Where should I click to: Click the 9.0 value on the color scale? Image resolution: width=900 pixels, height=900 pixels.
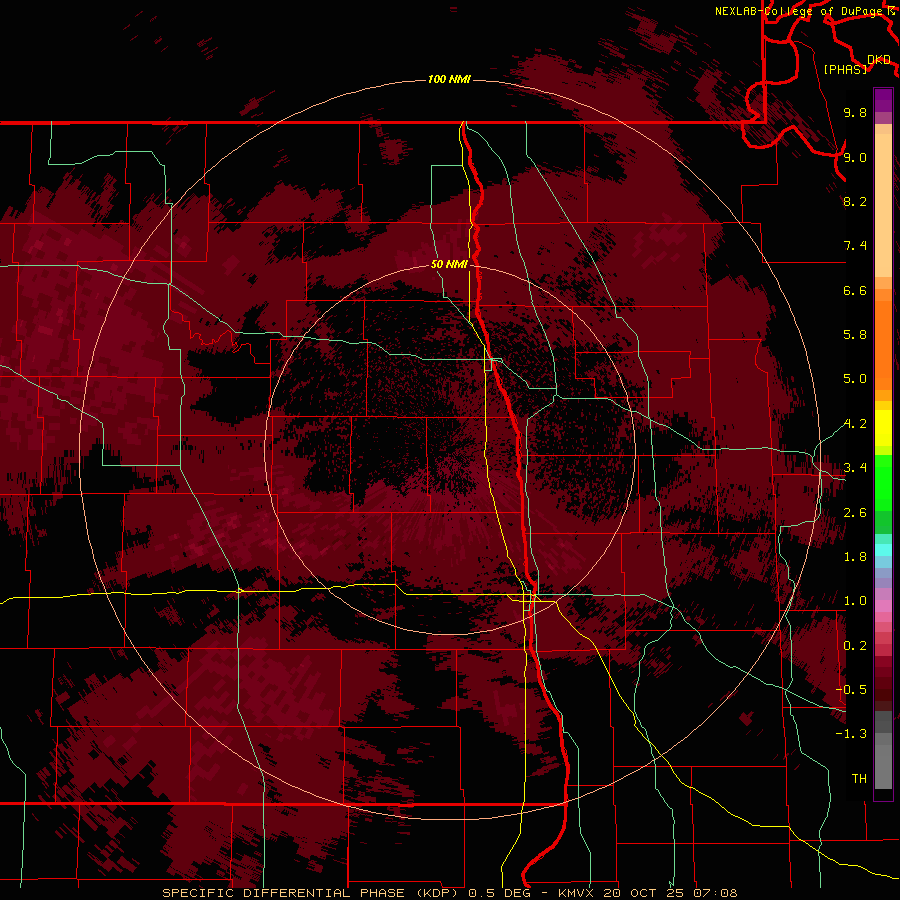pyautogui.click(x=855, y=157)
